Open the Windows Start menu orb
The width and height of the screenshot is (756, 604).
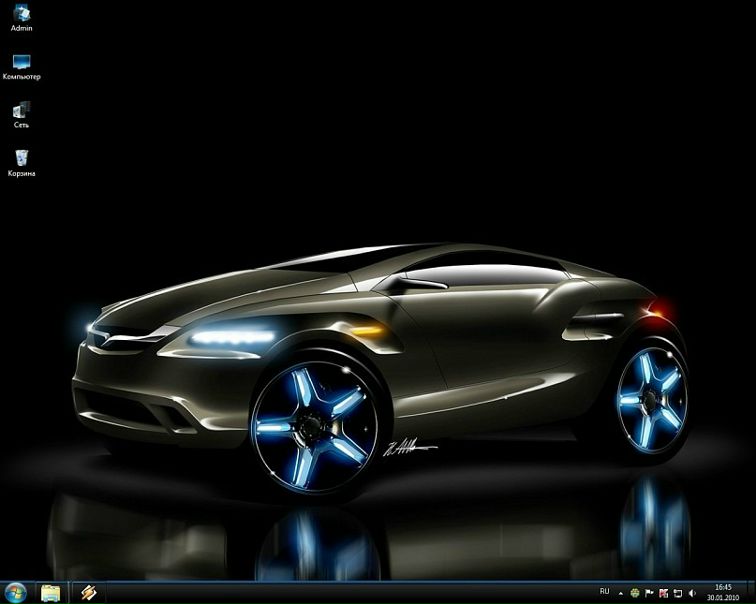pyautogui.click(x=15, y=593)
